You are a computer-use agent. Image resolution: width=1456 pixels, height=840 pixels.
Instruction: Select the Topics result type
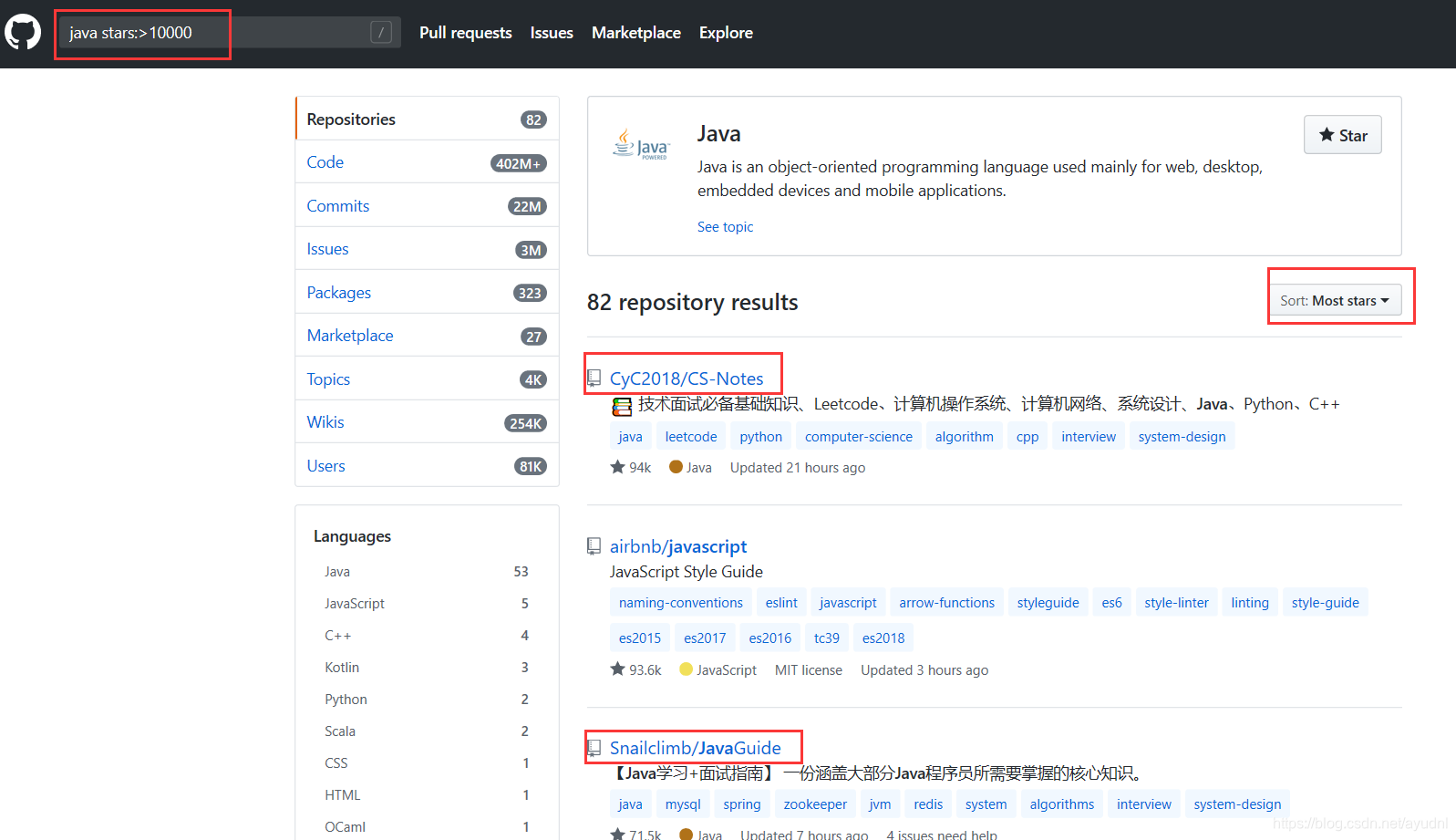click(427, 379)
